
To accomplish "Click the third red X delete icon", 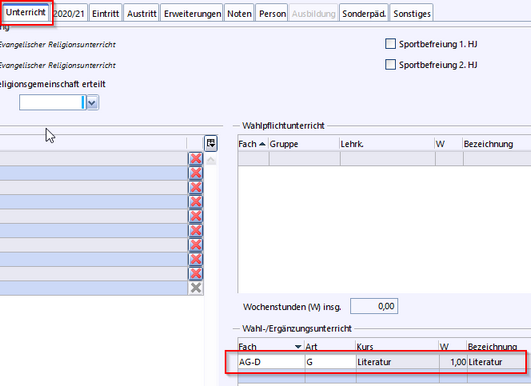I will point(196,187).
